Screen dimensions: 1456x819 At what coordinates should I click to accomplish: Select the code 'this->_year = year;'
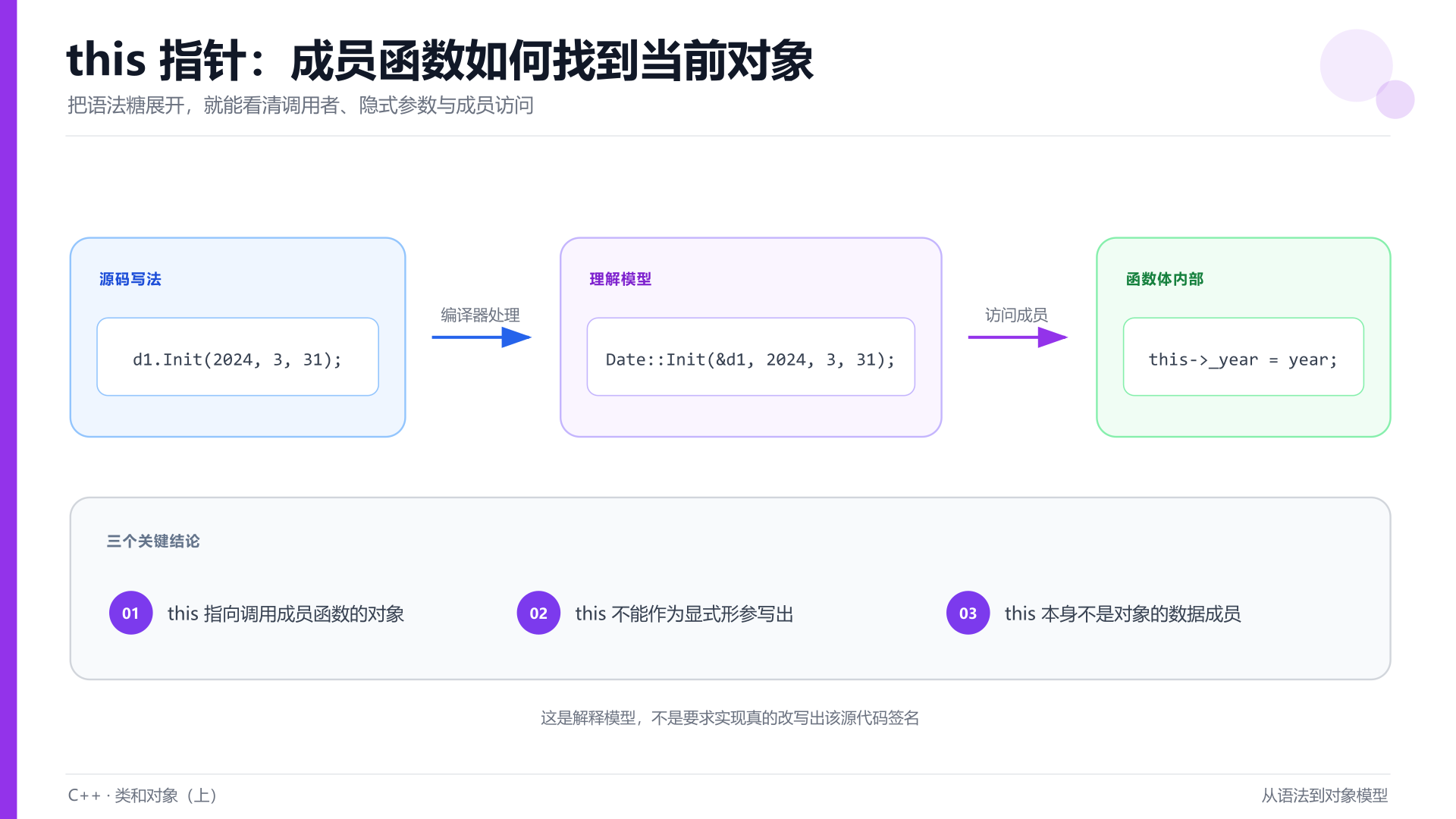point(1244,359)
